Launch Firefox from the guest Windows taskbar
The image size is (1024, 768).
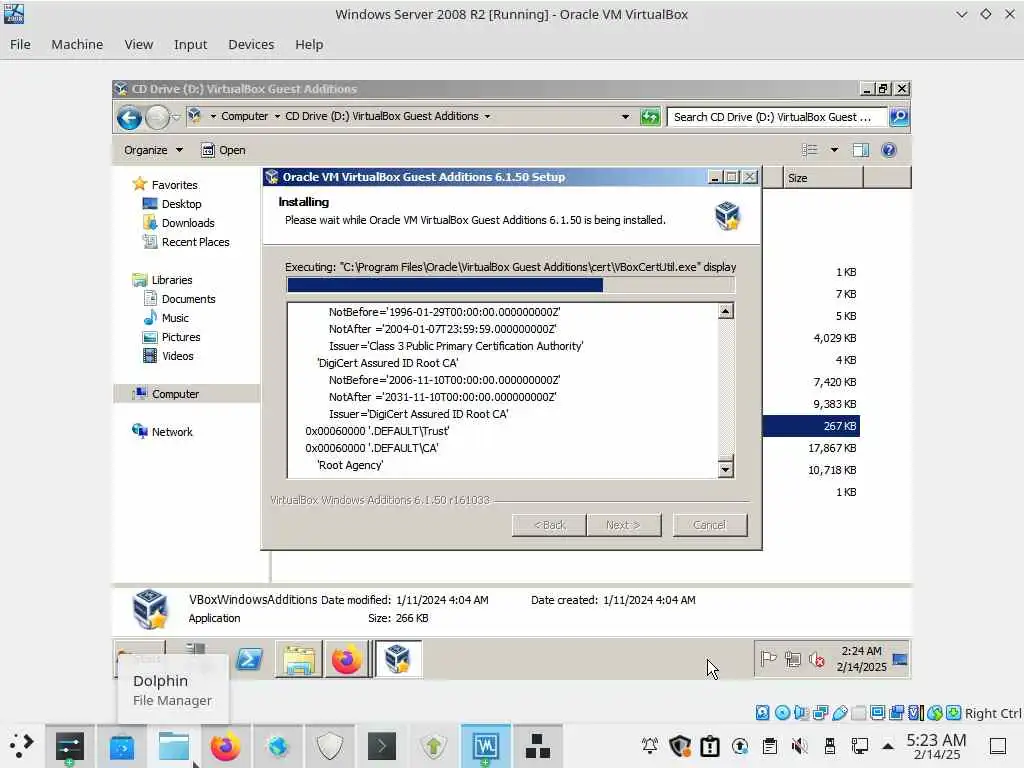(x=346, y=660)
